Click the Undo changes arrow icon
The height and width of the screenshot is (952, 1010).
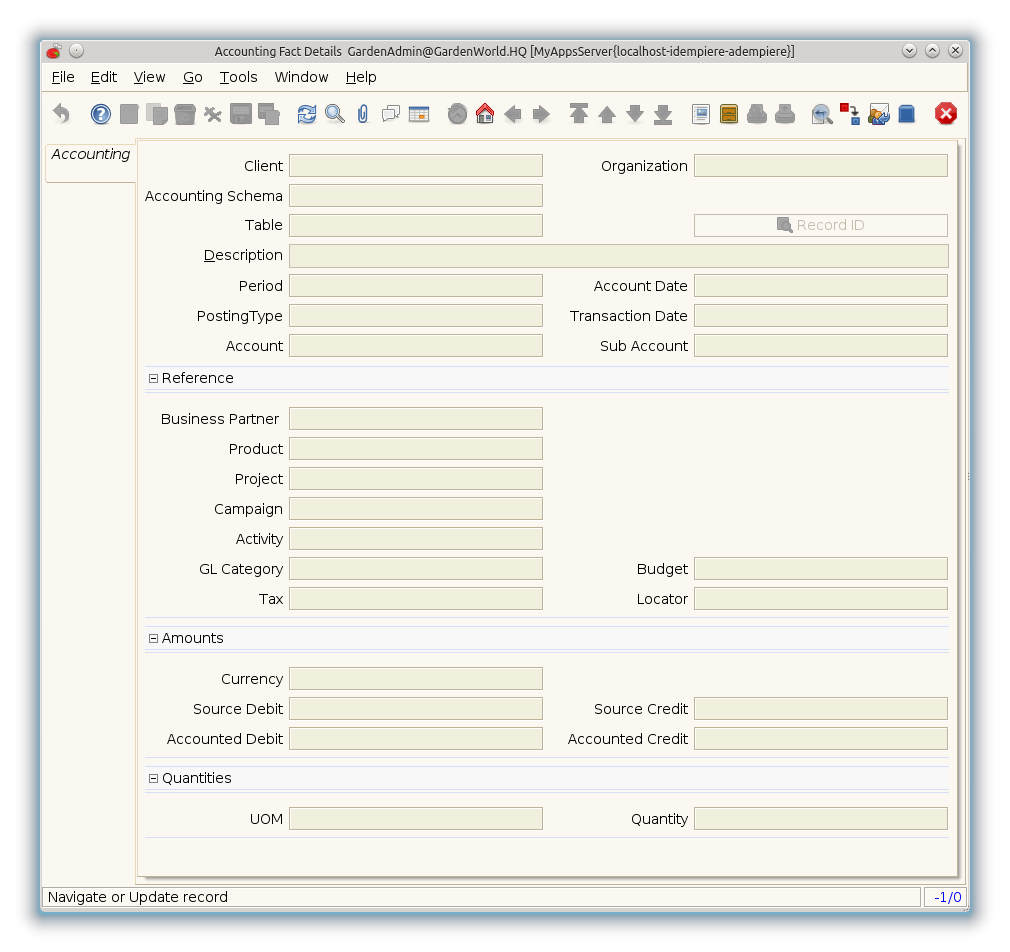point(62,114)
